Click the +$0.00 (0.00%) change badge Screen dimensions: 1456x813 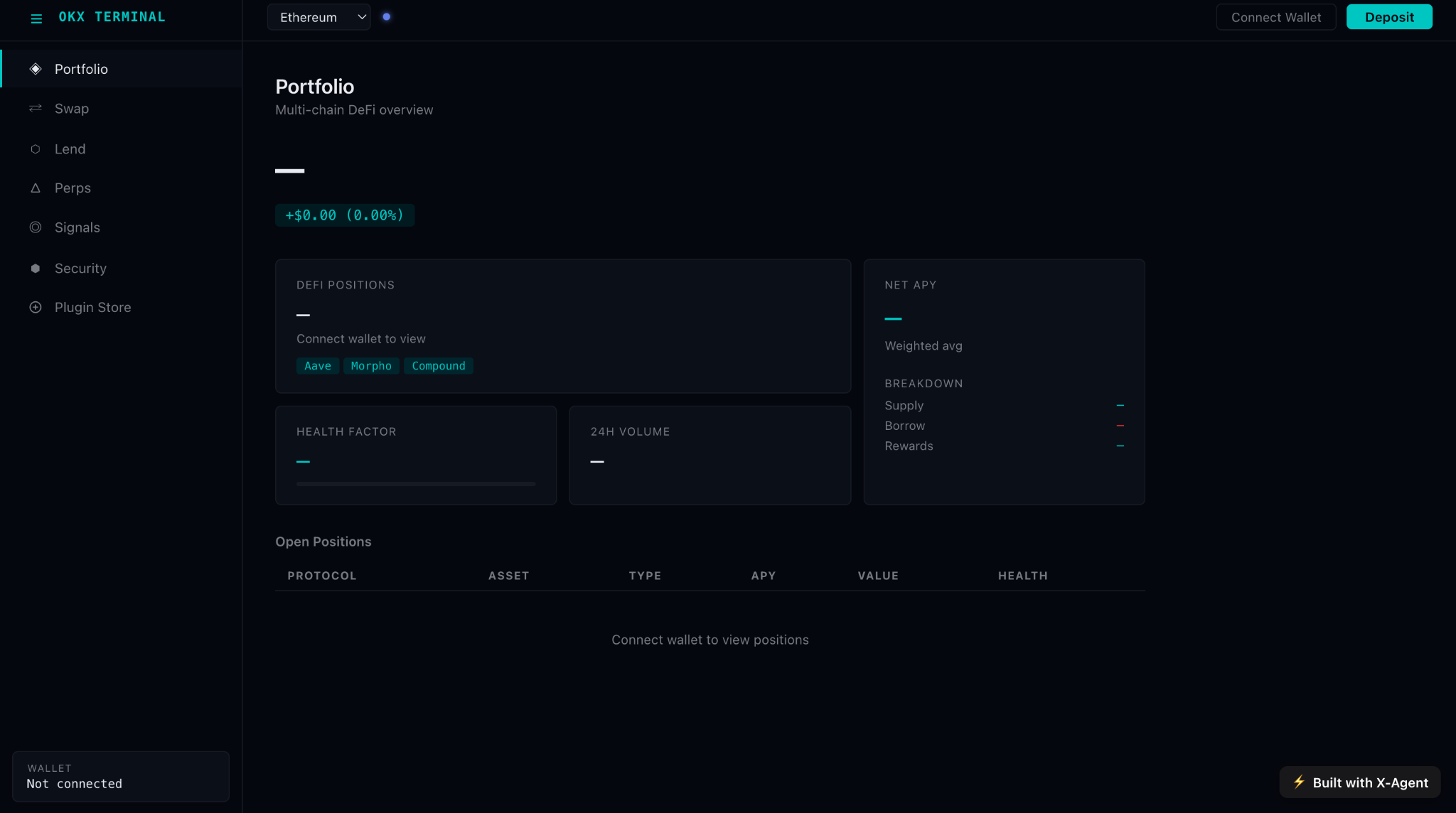[x=345, y=215]
